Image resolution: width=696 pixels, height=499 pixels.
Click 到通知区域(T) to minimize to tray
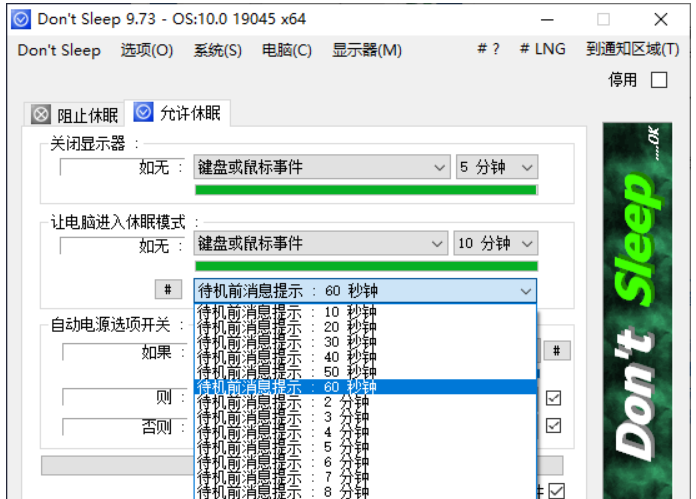click(x=633, y=49)
